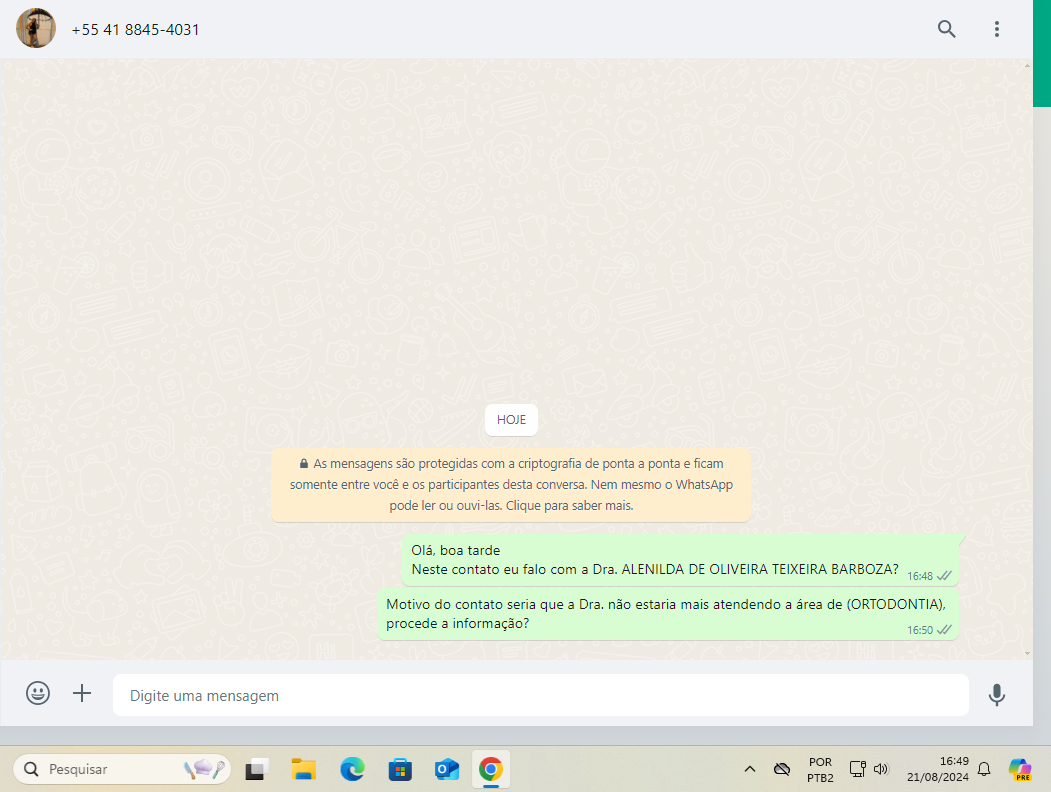
Task: Open the volume control
Action: tap(881, 769)
